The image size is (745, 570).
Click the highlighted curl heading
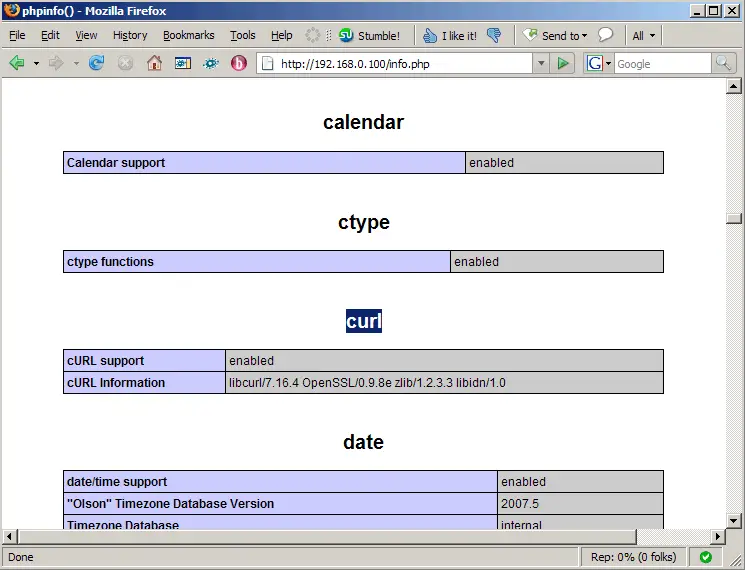click(363, 321)
